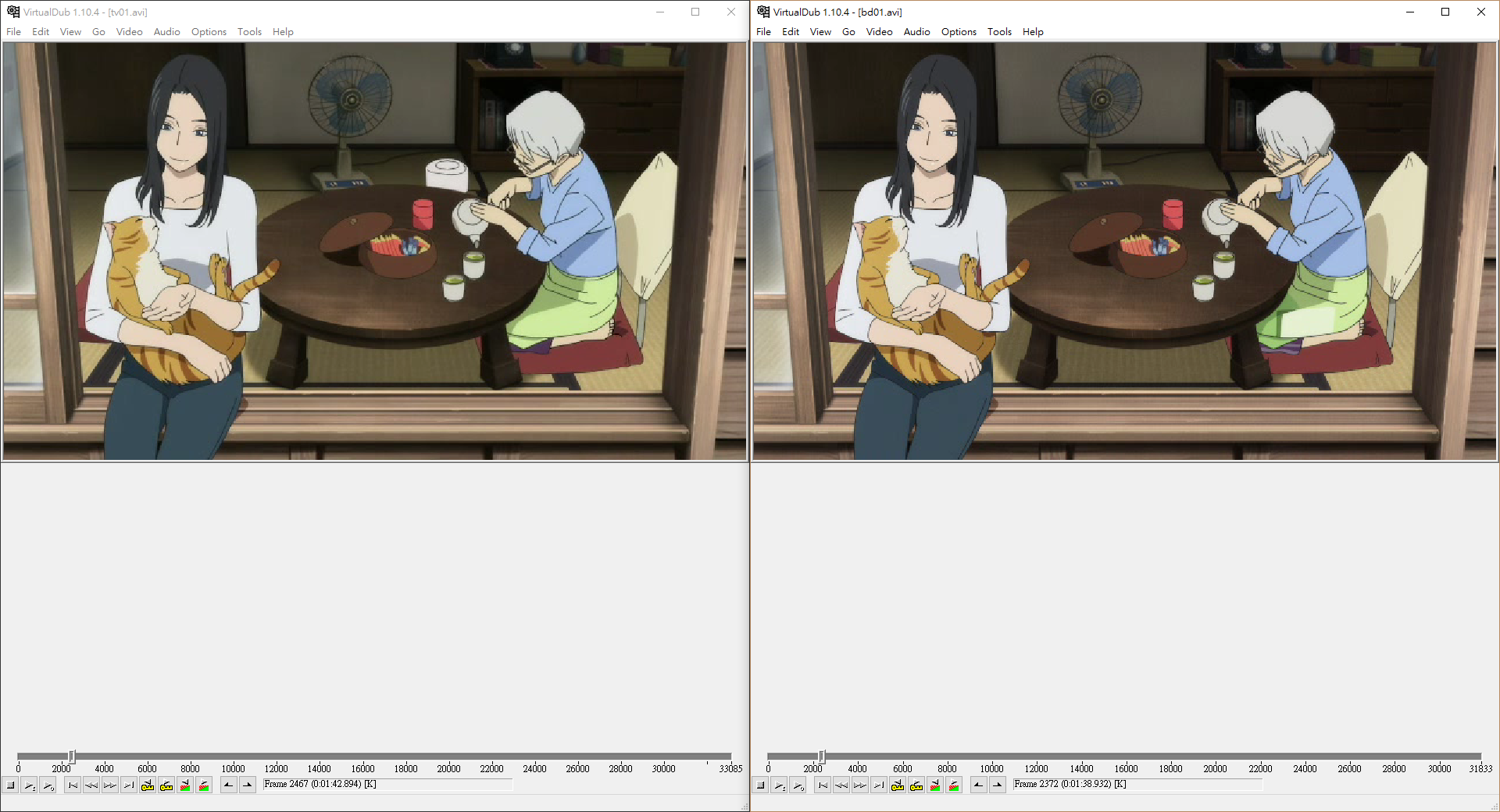Image resolution: width=1500 pixels, height=812 pixels.
Task: Open Help menu in bd01.avi window
Action: (x=1033, y=32)
